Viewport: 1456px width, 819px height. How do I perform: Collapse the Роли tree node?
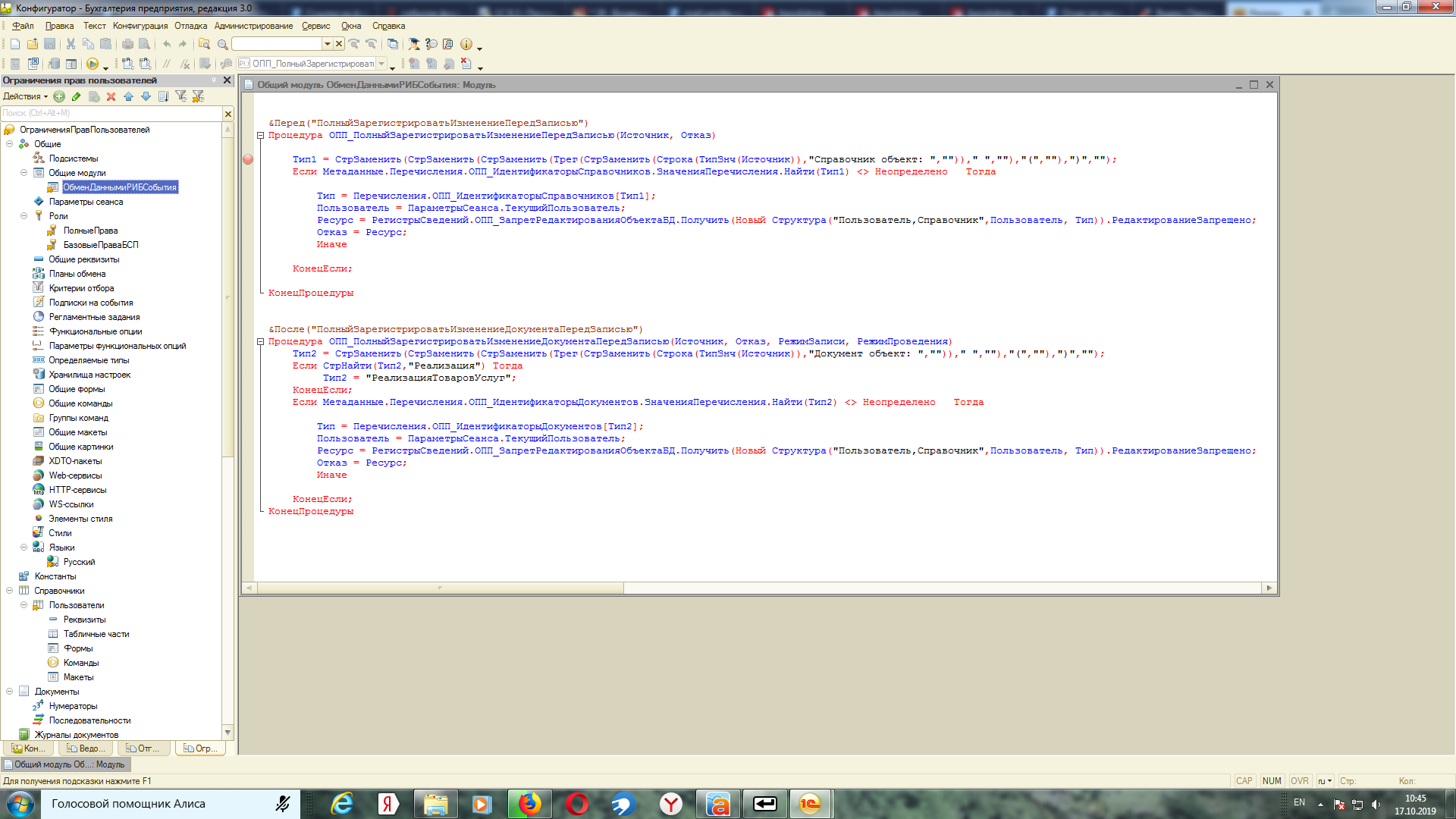tap(24, 216)
